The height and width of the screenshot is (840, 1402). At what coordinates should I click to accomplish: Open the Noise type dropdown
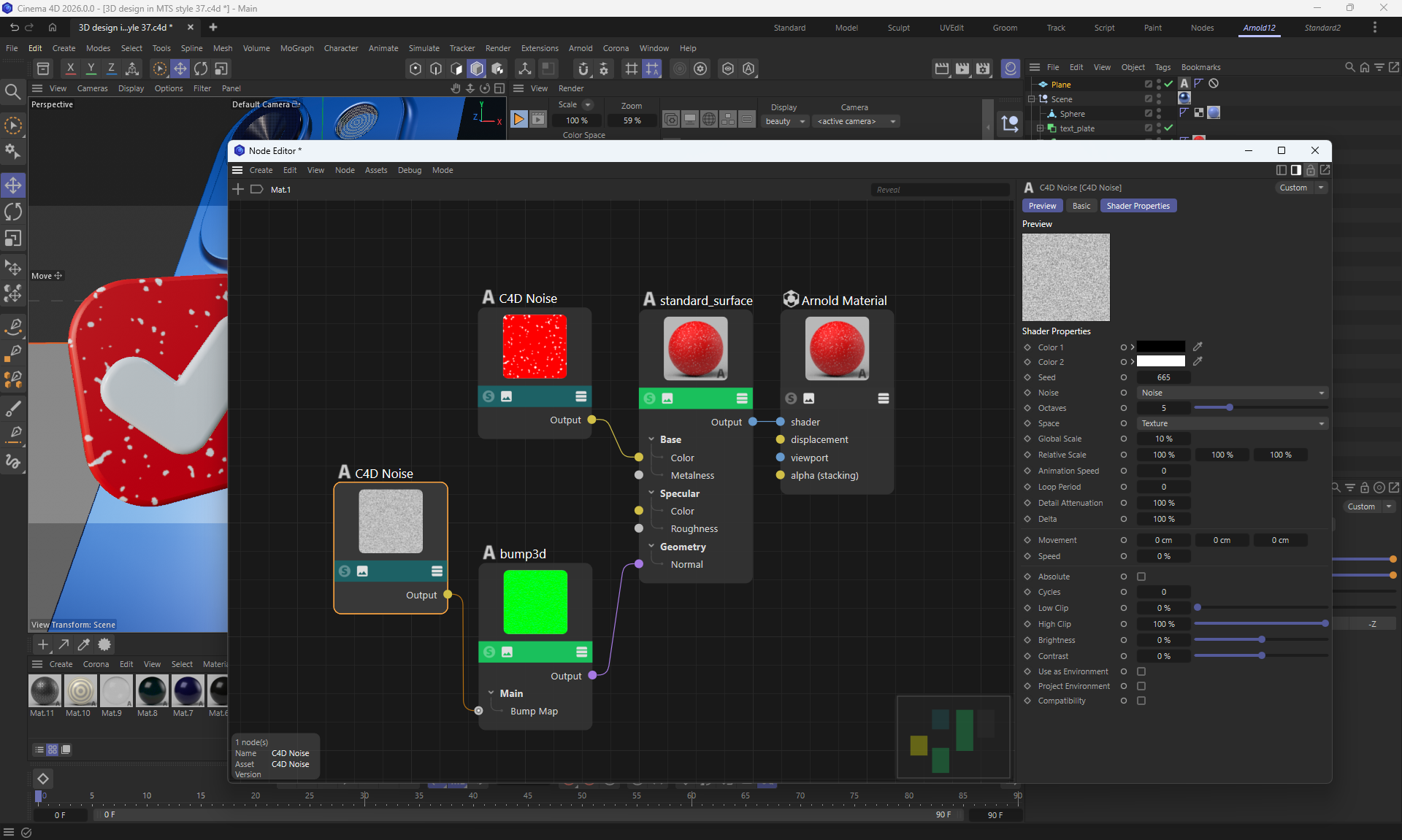pyautogui.click(x=1232, y=393)
